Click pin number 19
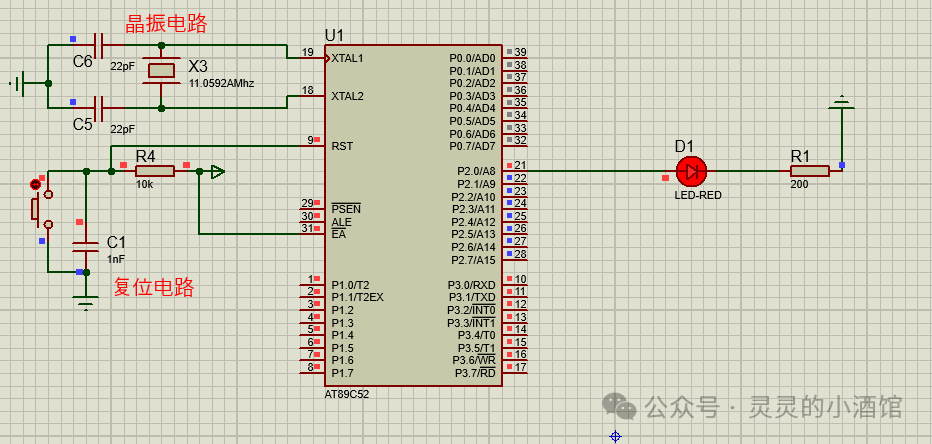The height and width of the screenshot is (444, 932). tap(307, 52)
